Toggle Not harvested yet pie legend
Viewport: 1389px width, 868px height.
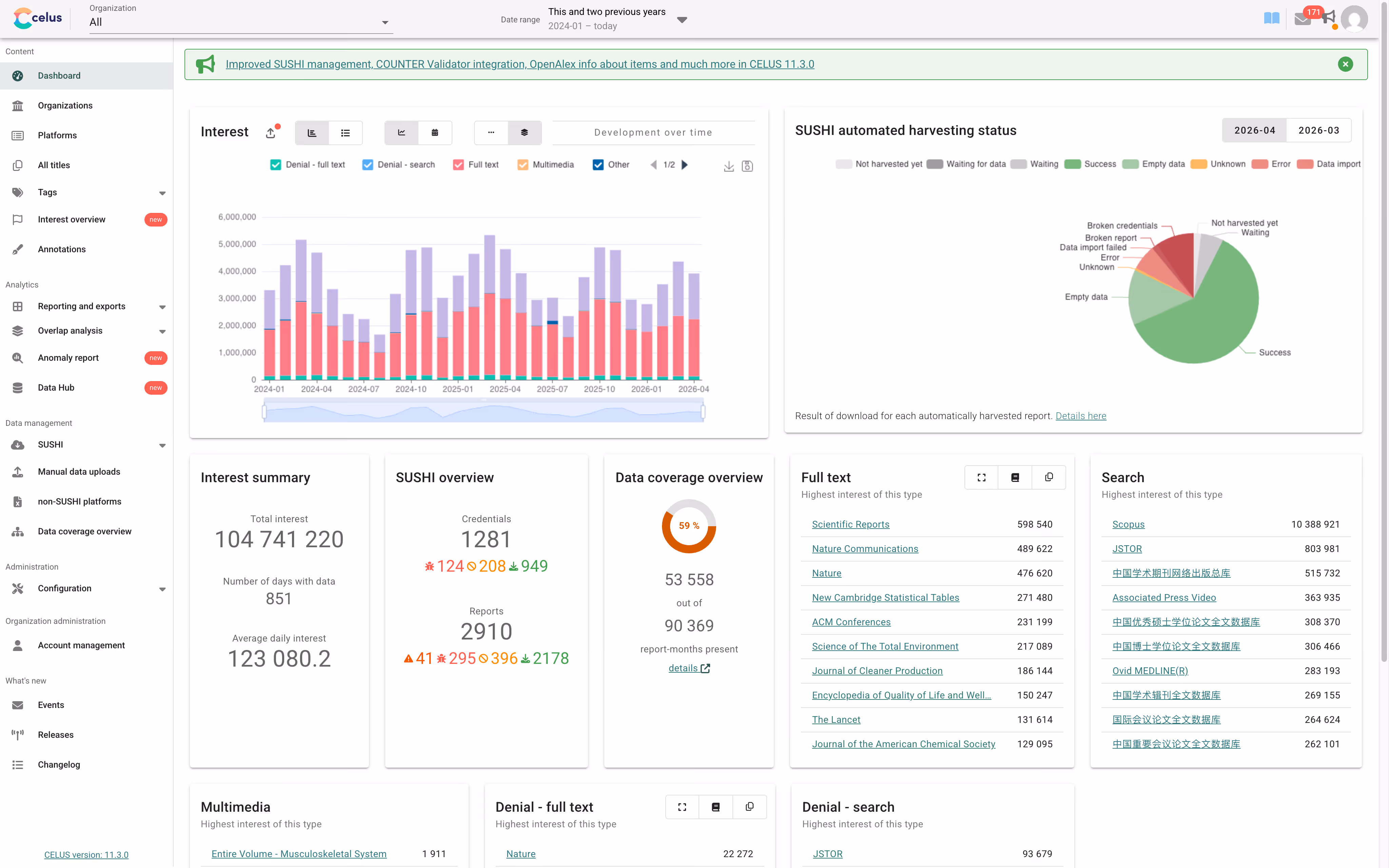click(x=879, y=164)
